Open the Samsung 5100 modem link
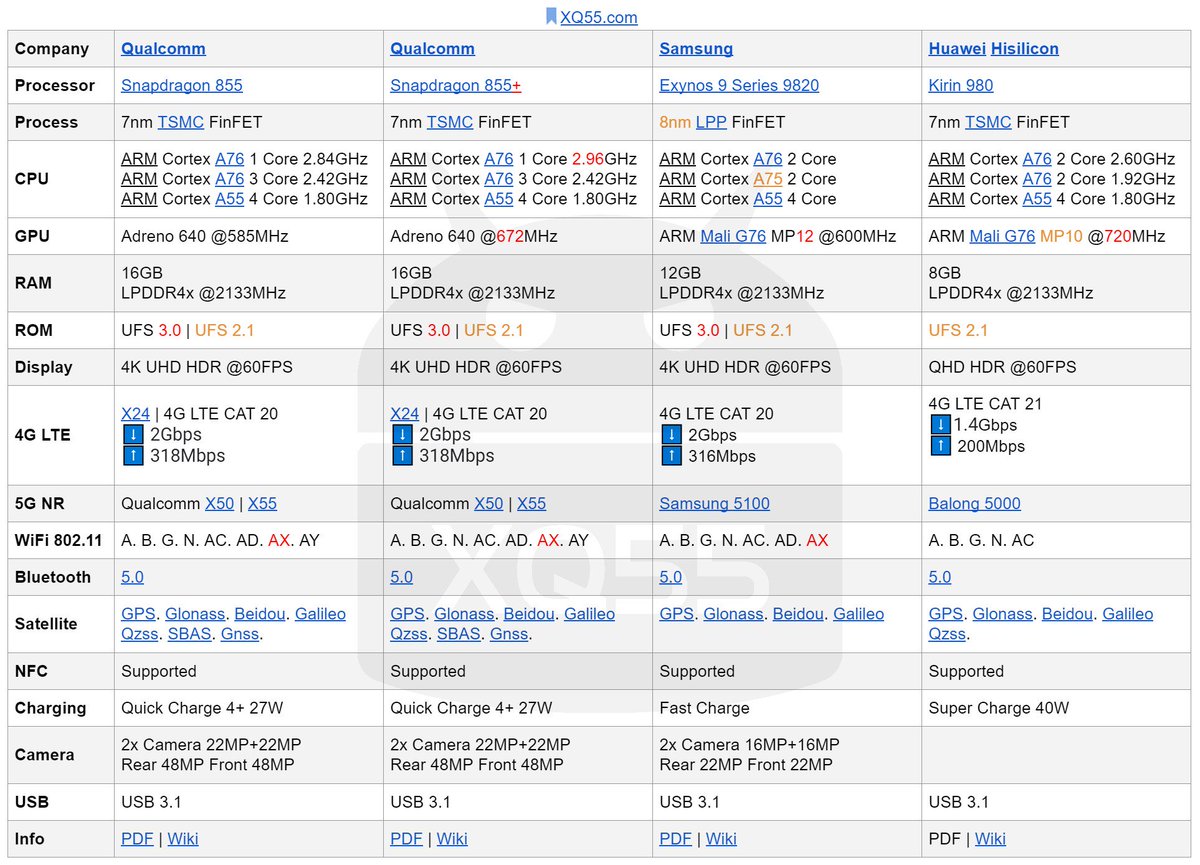Viewport: 1200px width, 865px height. point(715,504)
